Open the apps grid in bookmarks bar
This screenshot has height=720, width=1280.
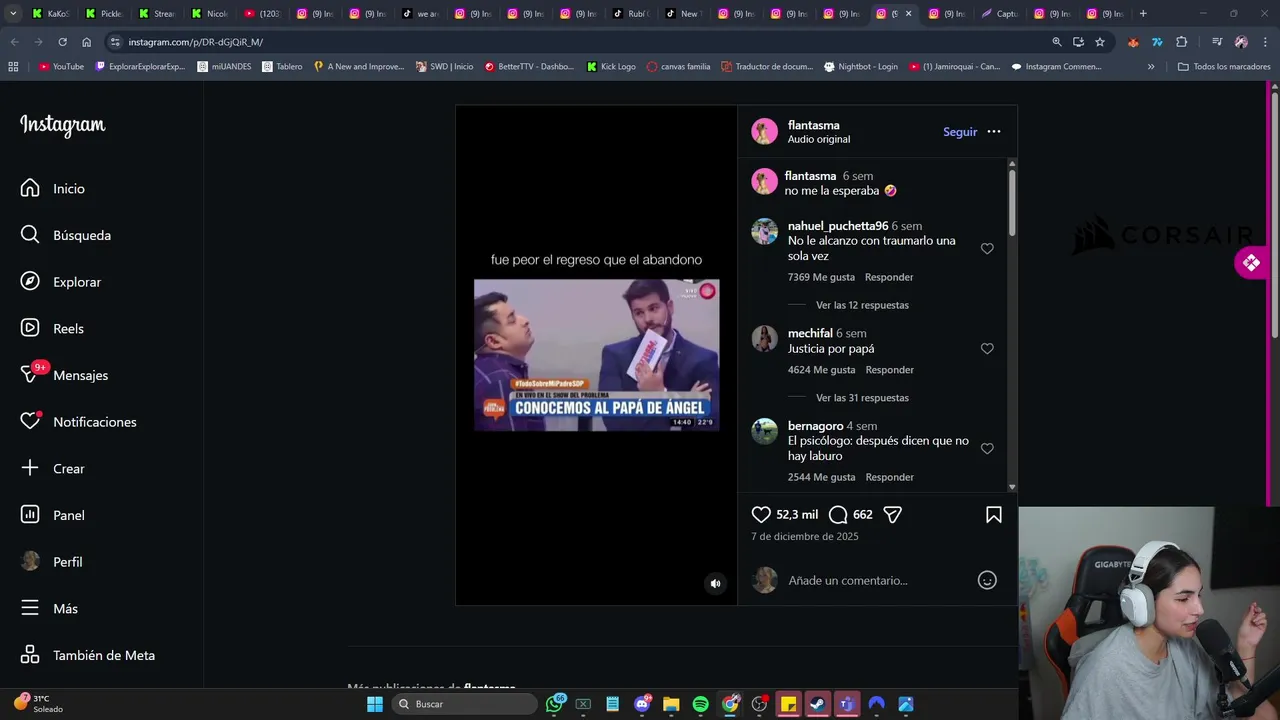(x=13, y=67)
